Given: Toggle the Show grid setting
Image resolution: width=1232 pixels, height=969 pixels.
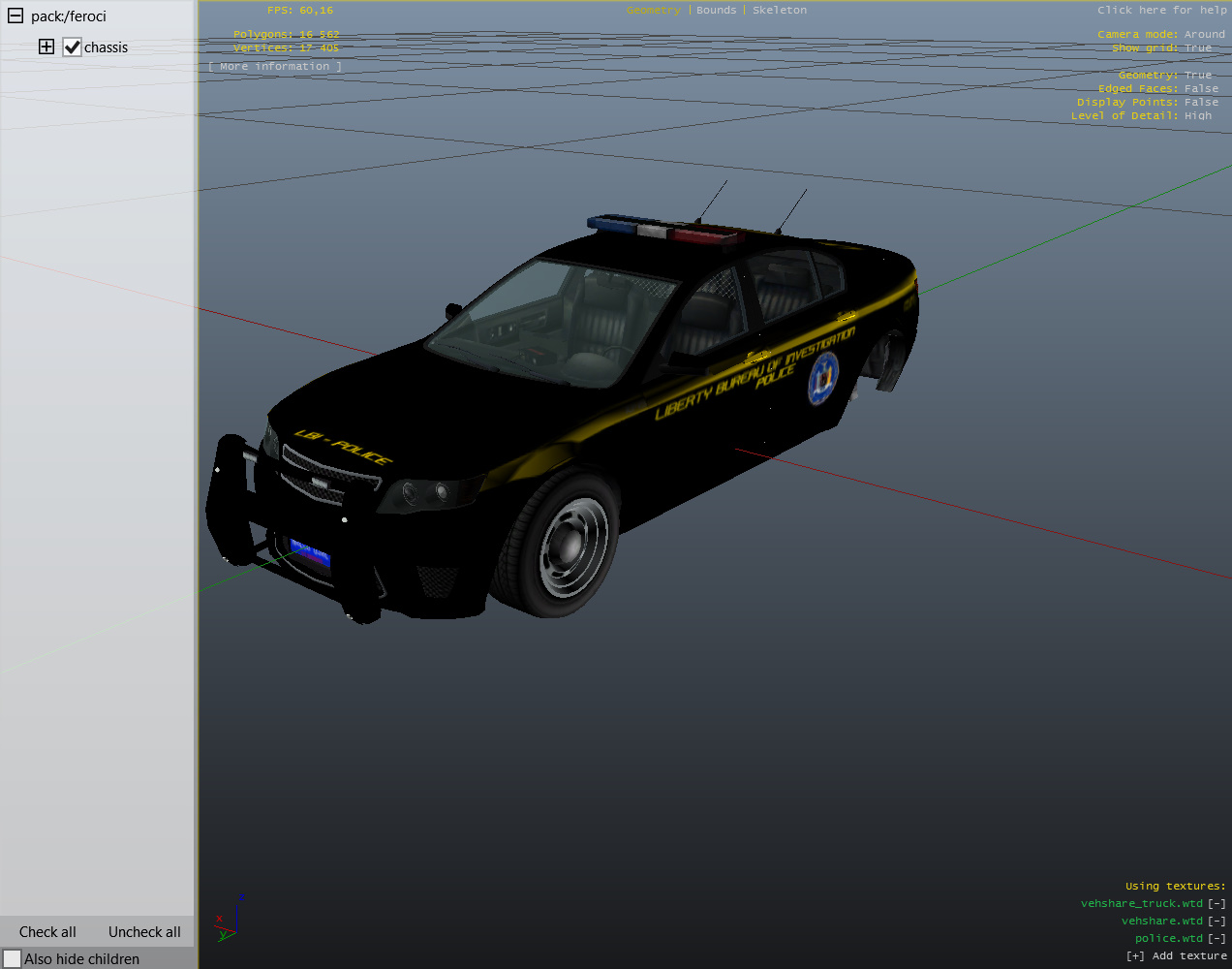Looking at the screenshot, I should (x=1197, y=48).
